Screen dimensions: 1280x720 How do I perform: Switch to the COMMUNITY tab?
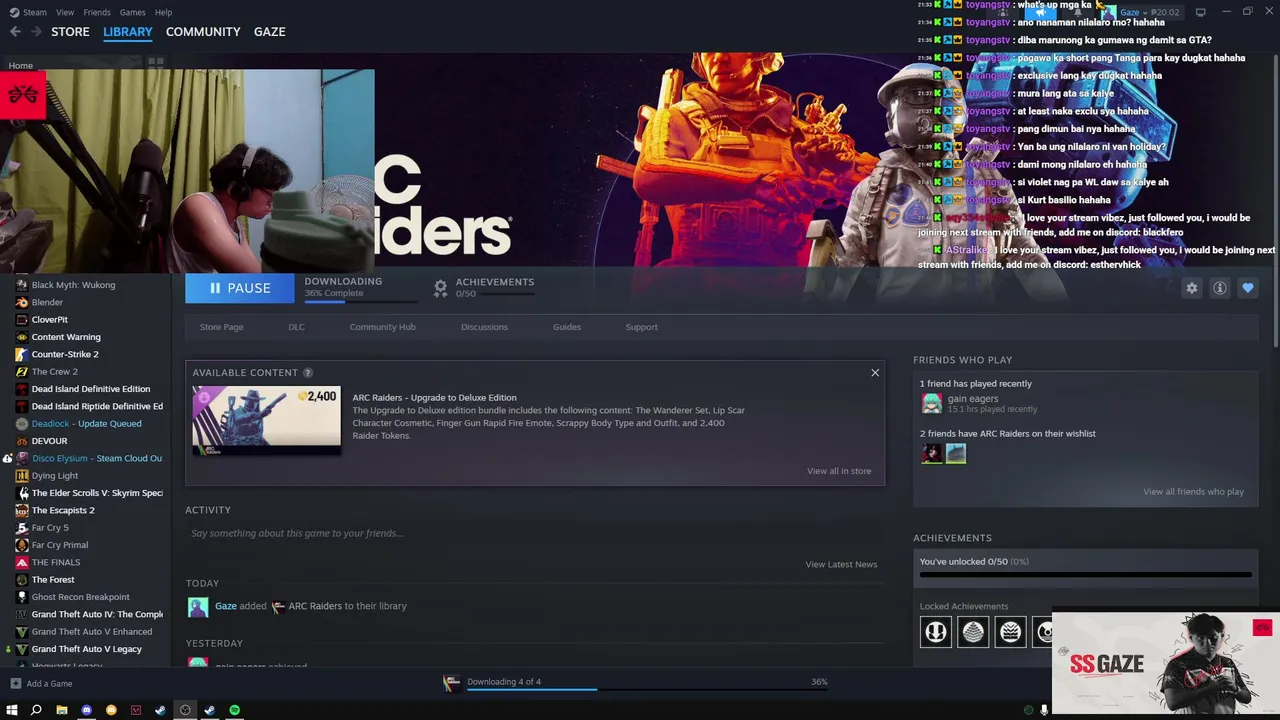click(x=203, y=32)
